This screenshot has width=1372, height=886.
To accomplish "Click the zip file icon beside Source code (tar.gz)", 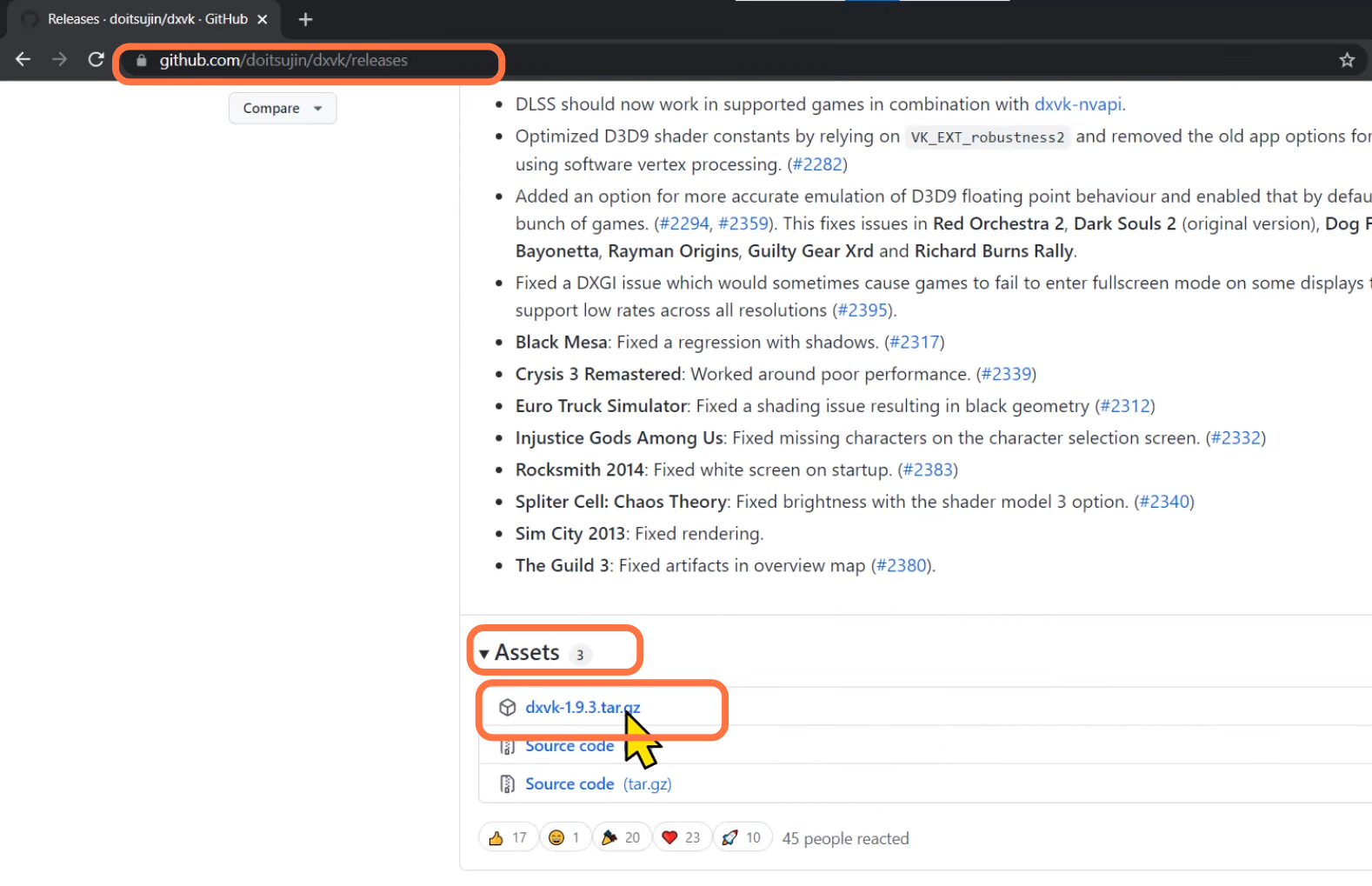I will coord(508,784).
